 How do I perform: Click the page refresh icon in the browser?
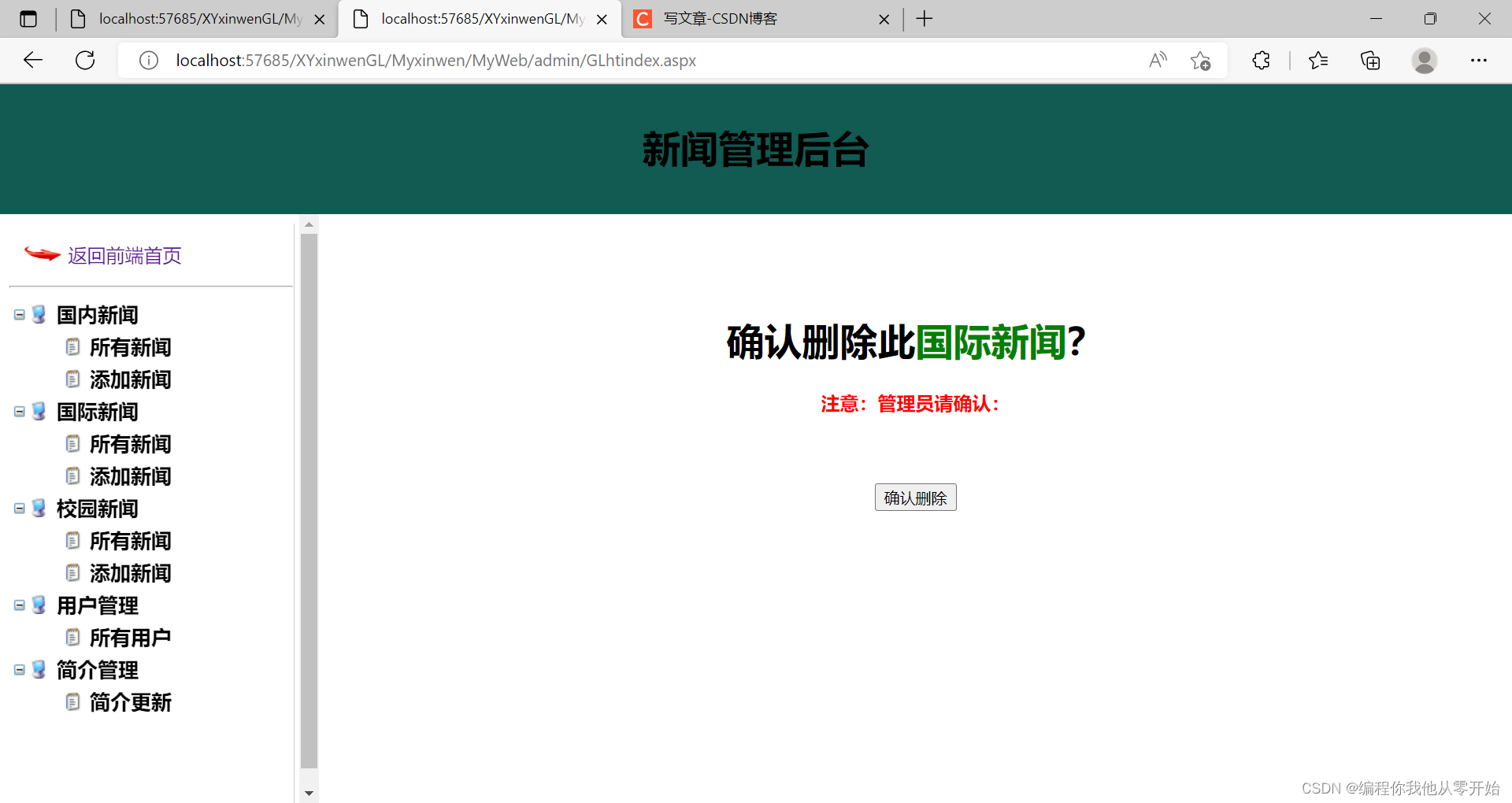(85, 60)
